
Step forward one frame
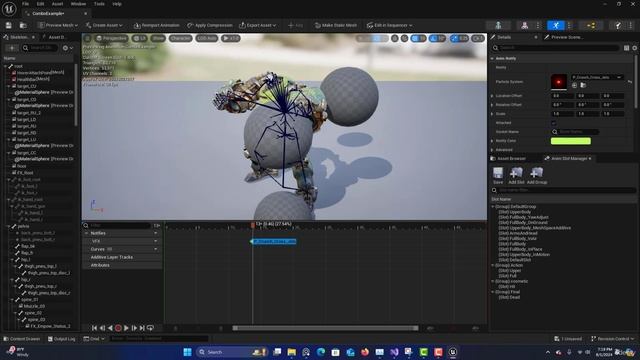click(x=134, y=328)
